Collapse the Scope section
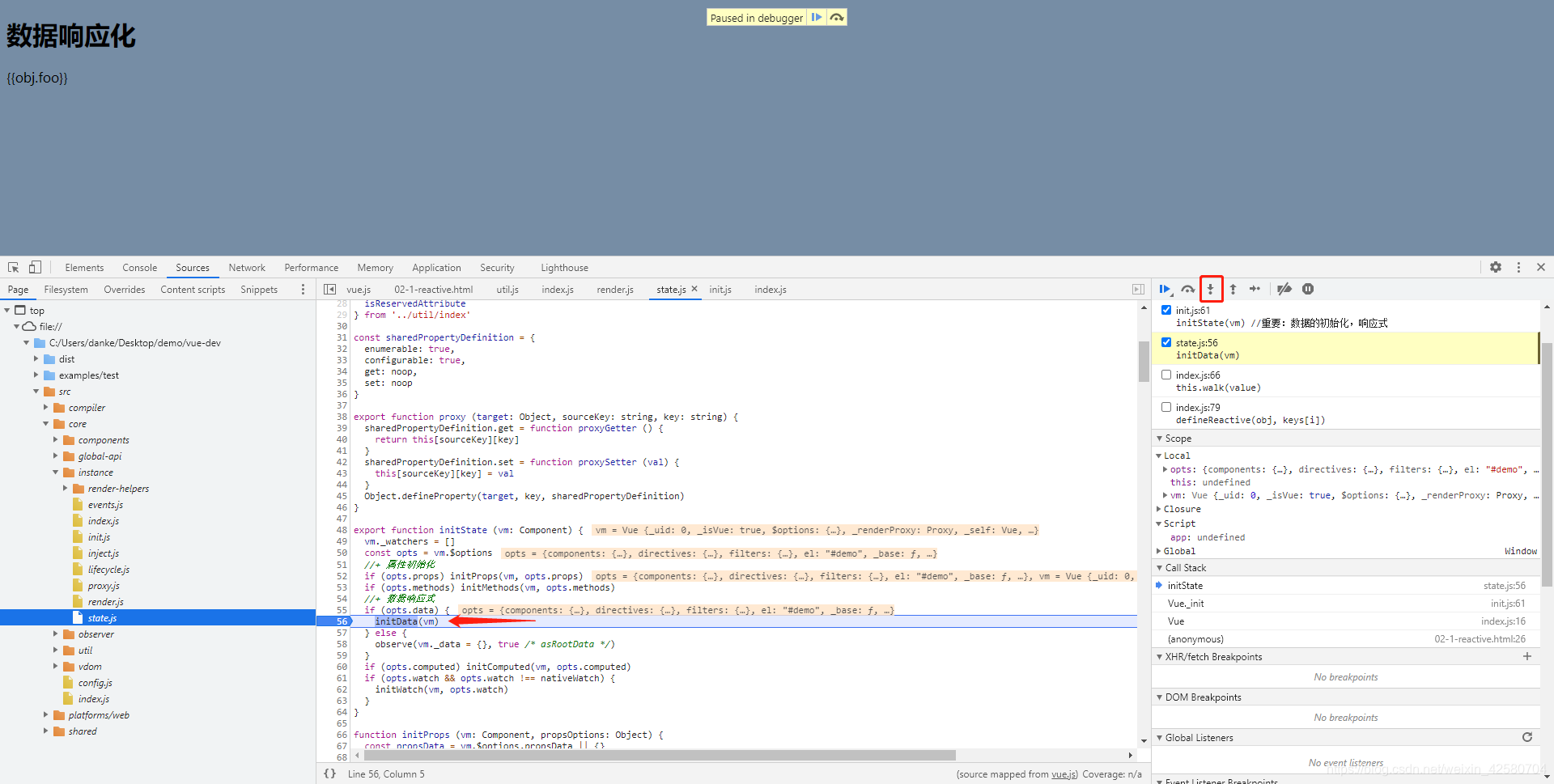Image resolution: width=1554 pixels, height=784 pixels. point(1159,439)
